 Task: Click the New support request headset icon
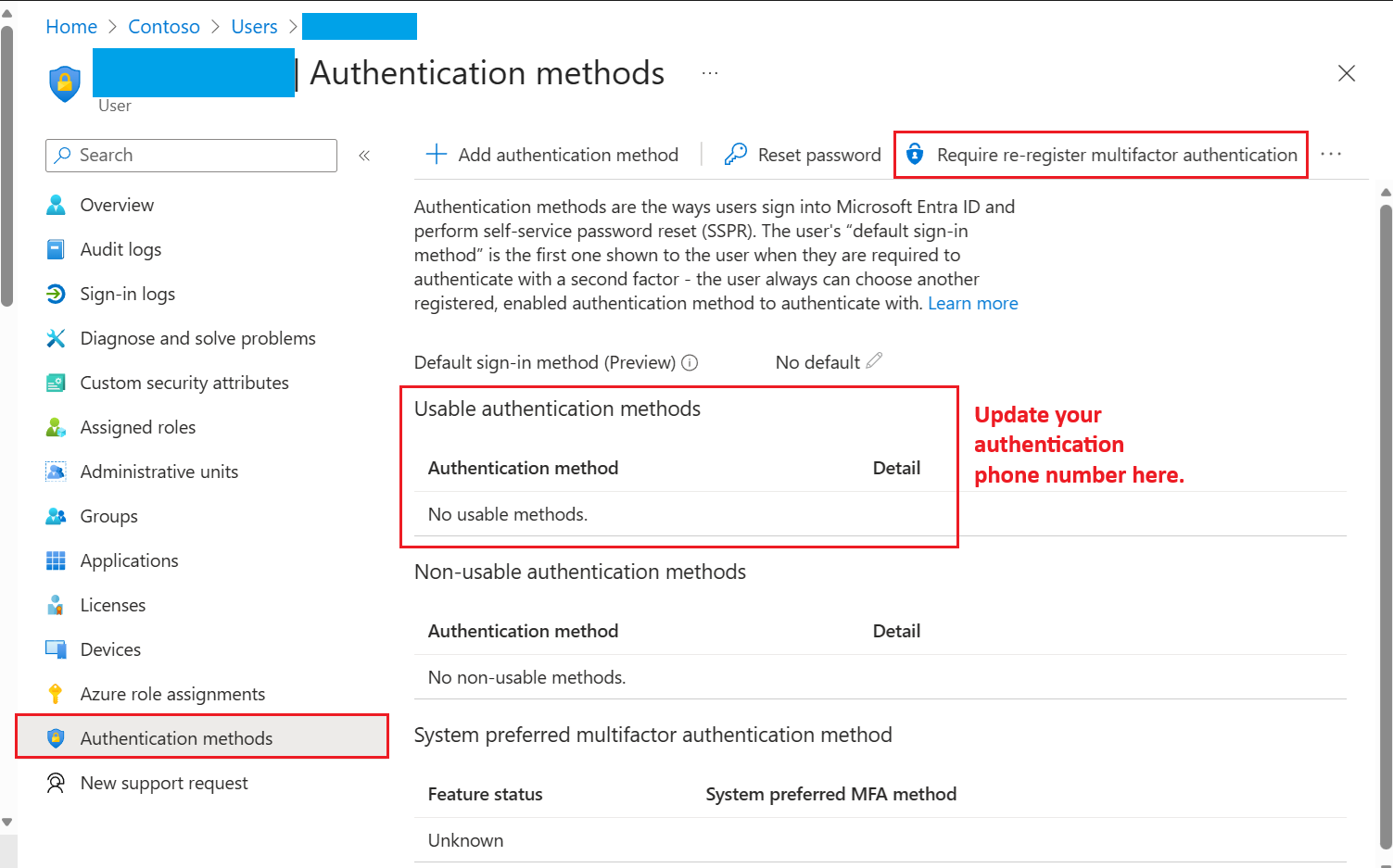[x=56, y=783]
